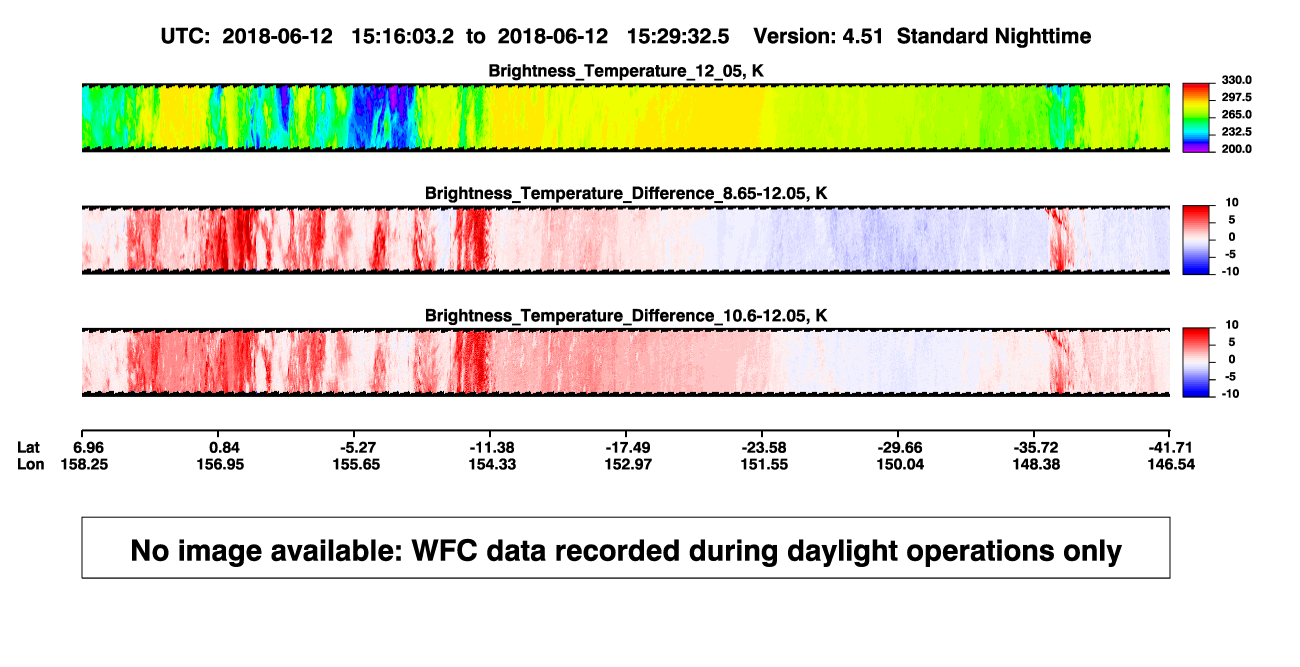
Task: Select the Brightness_Temperature_Difference_10.6-12.05, K label
Action: tap(626, 316)
